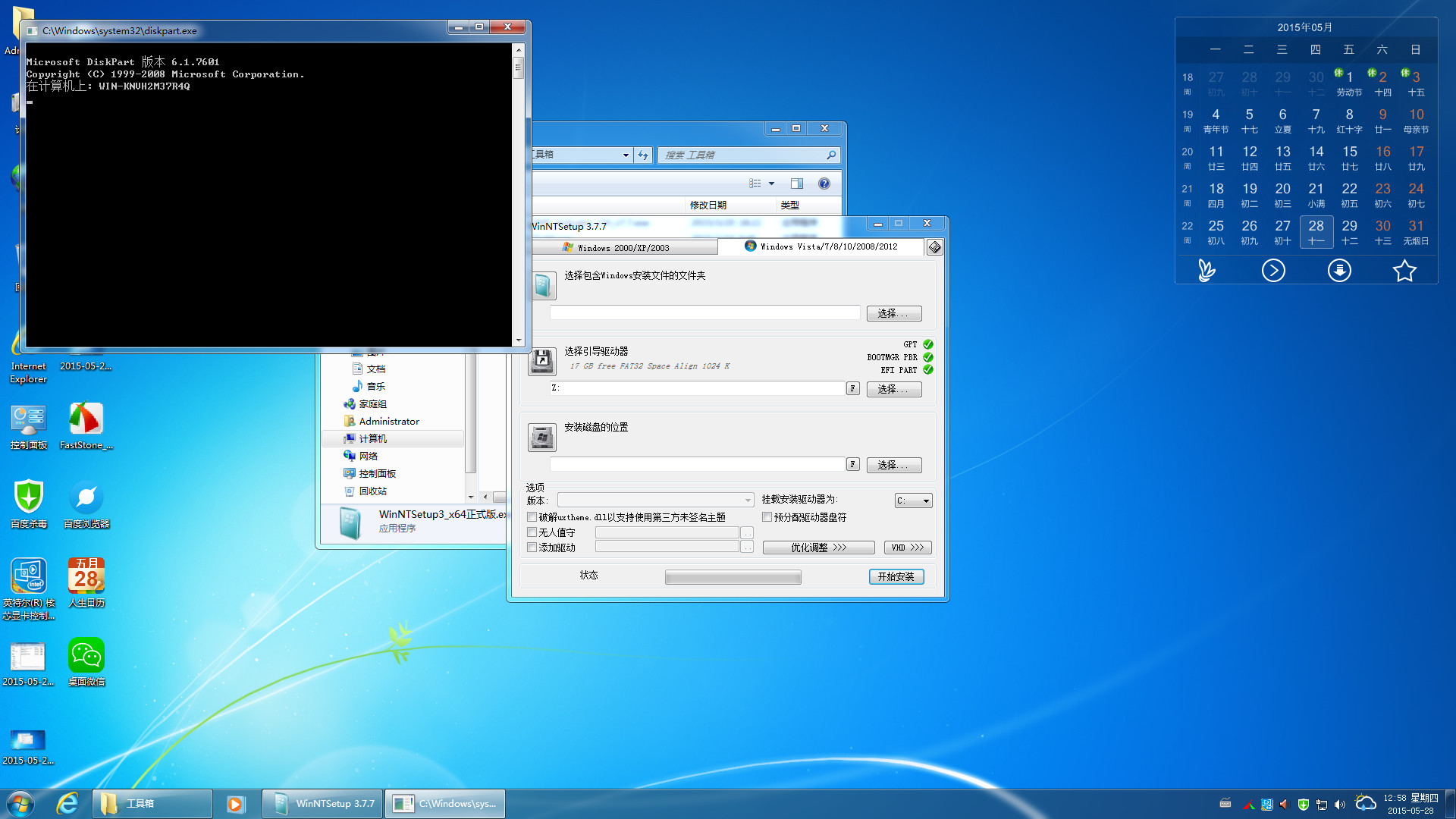Click the search magnifier in Explorer search box
1456x819 pixels.
831,155
